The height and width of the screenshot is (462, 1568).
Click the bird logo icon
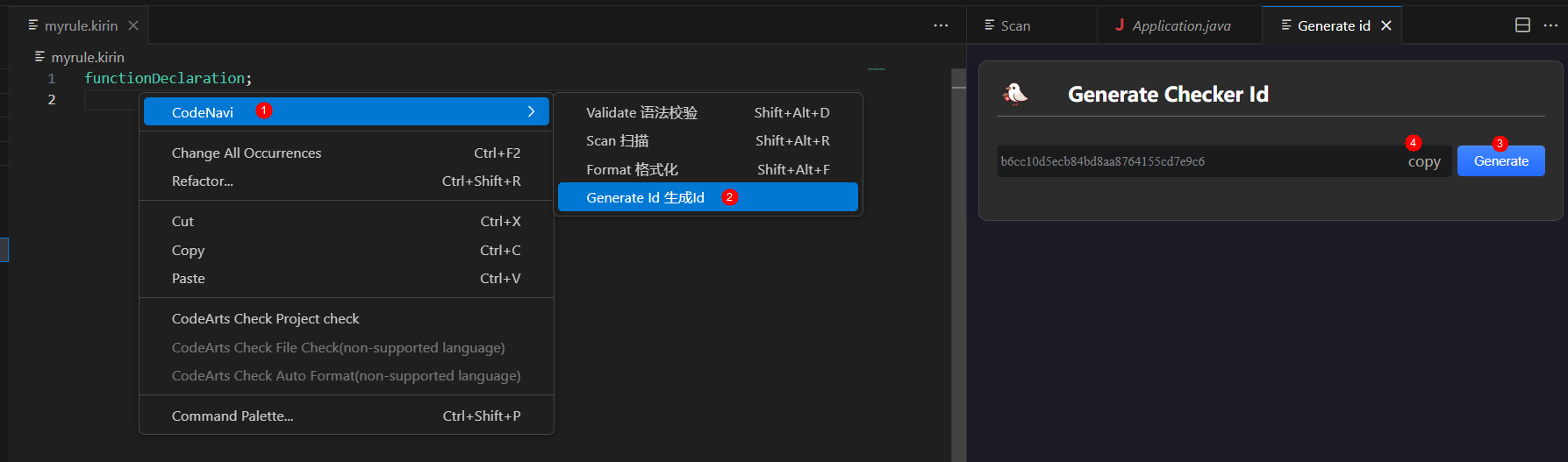click(x=1015, y=93)
